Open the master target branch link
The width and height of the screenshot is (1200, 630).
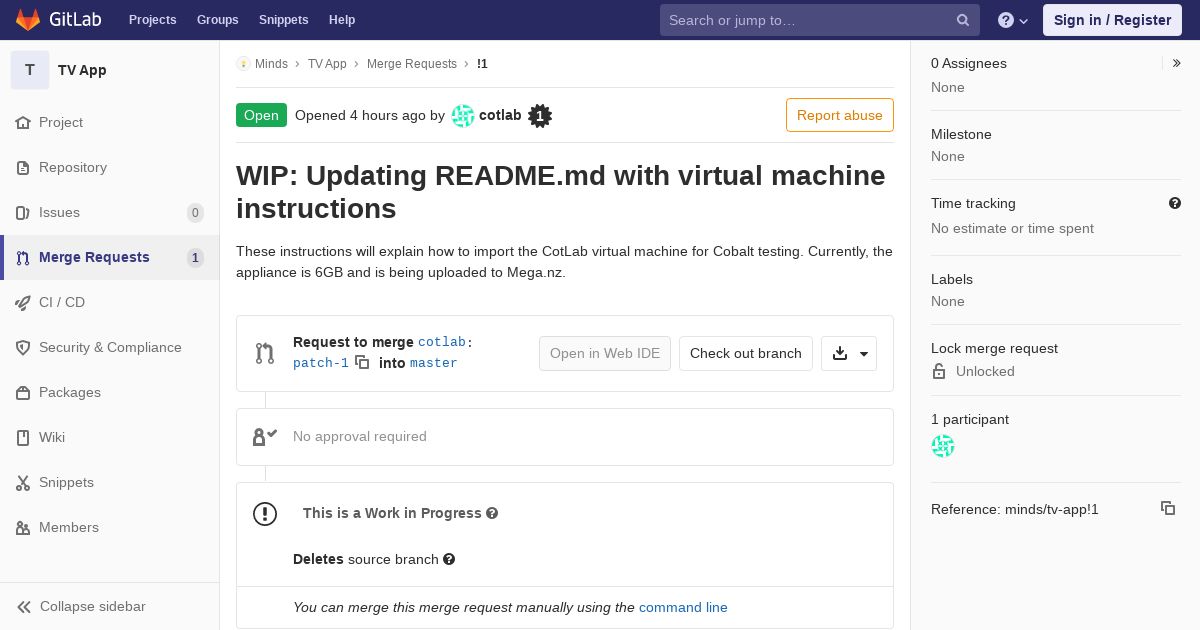(x=434, y=363)
